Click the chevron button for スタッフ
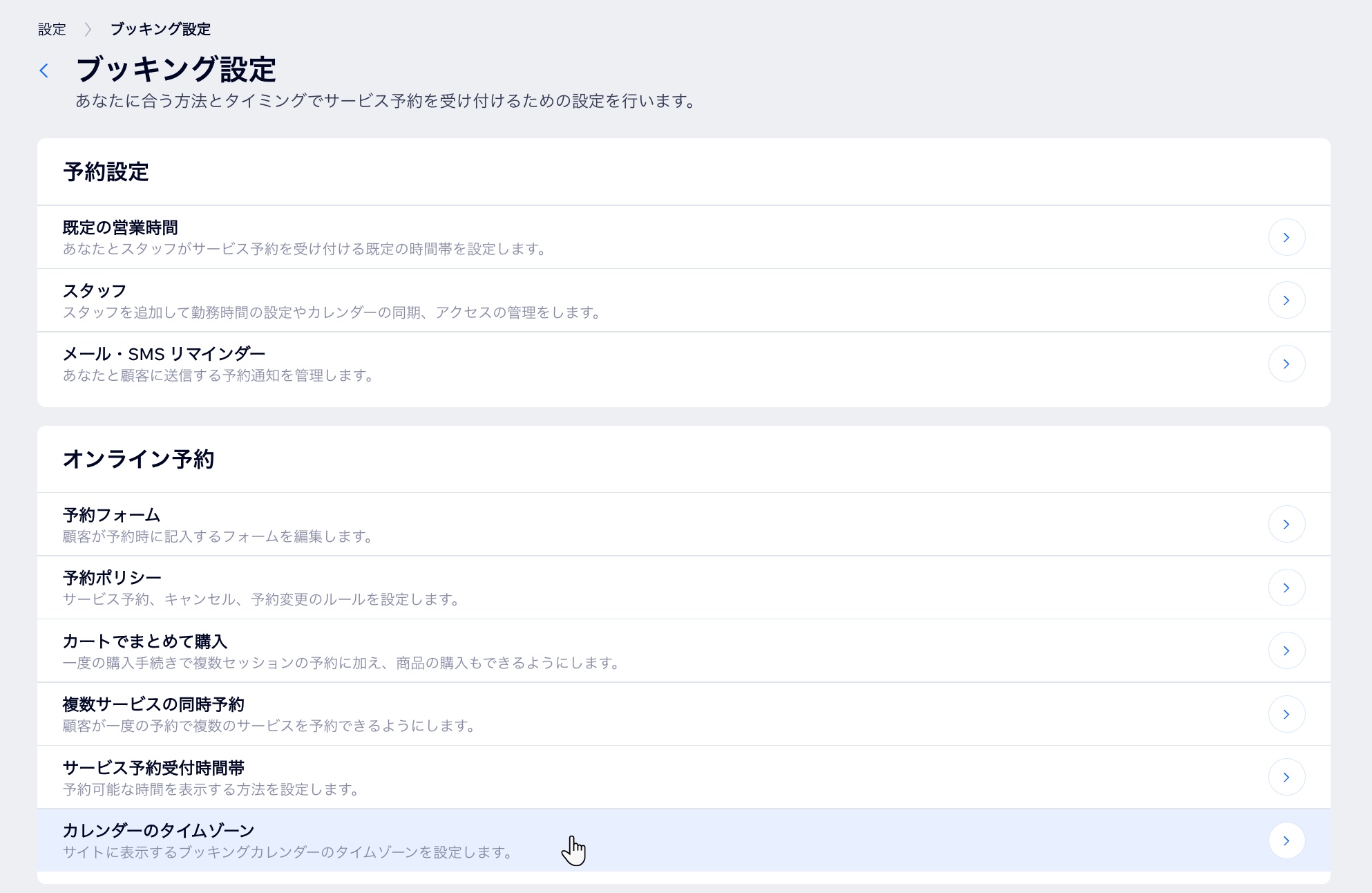Screen dimensions: 1372x893 [1286, 300]
